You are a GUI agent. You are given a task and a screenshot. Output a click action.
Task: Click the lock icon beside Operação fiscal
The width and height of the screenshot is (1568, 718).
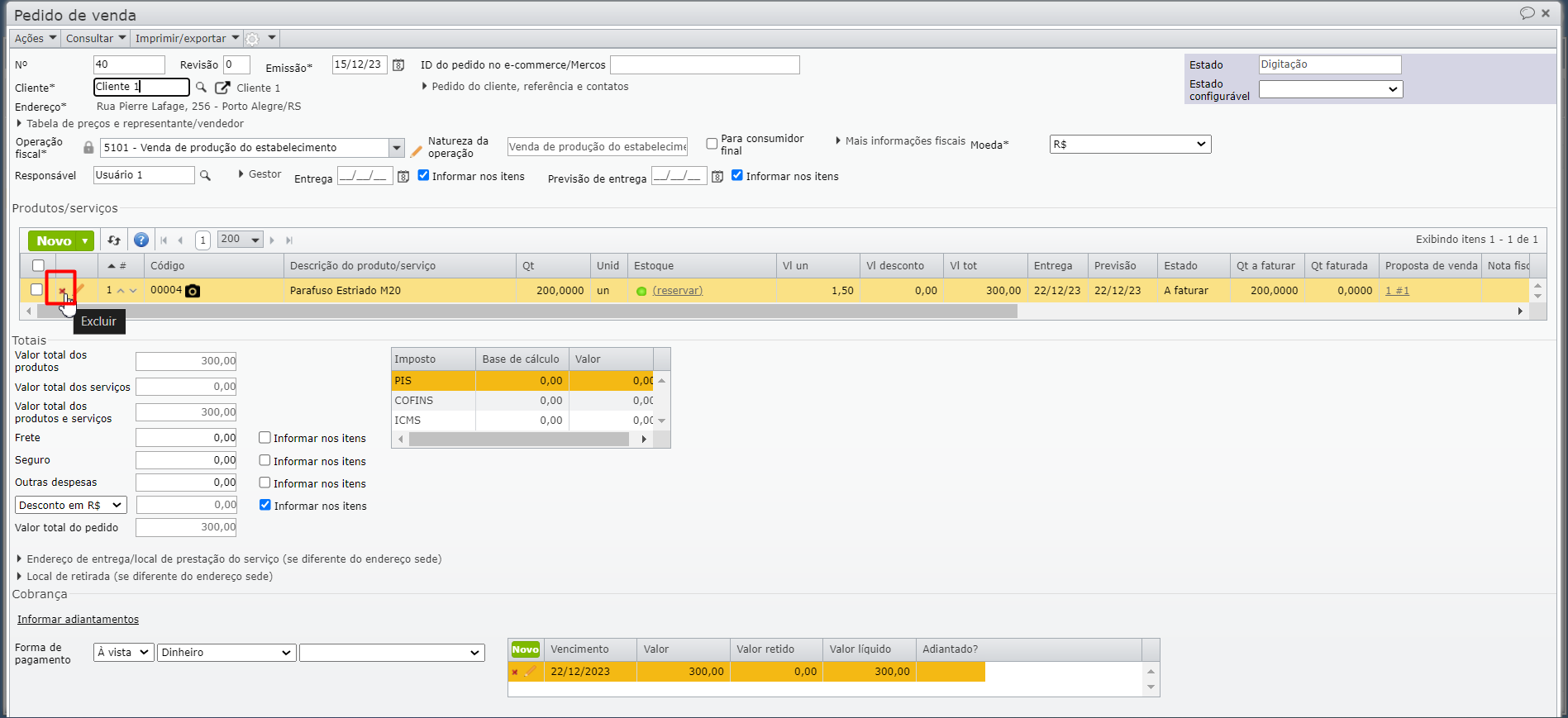click(x=88, y=147)
